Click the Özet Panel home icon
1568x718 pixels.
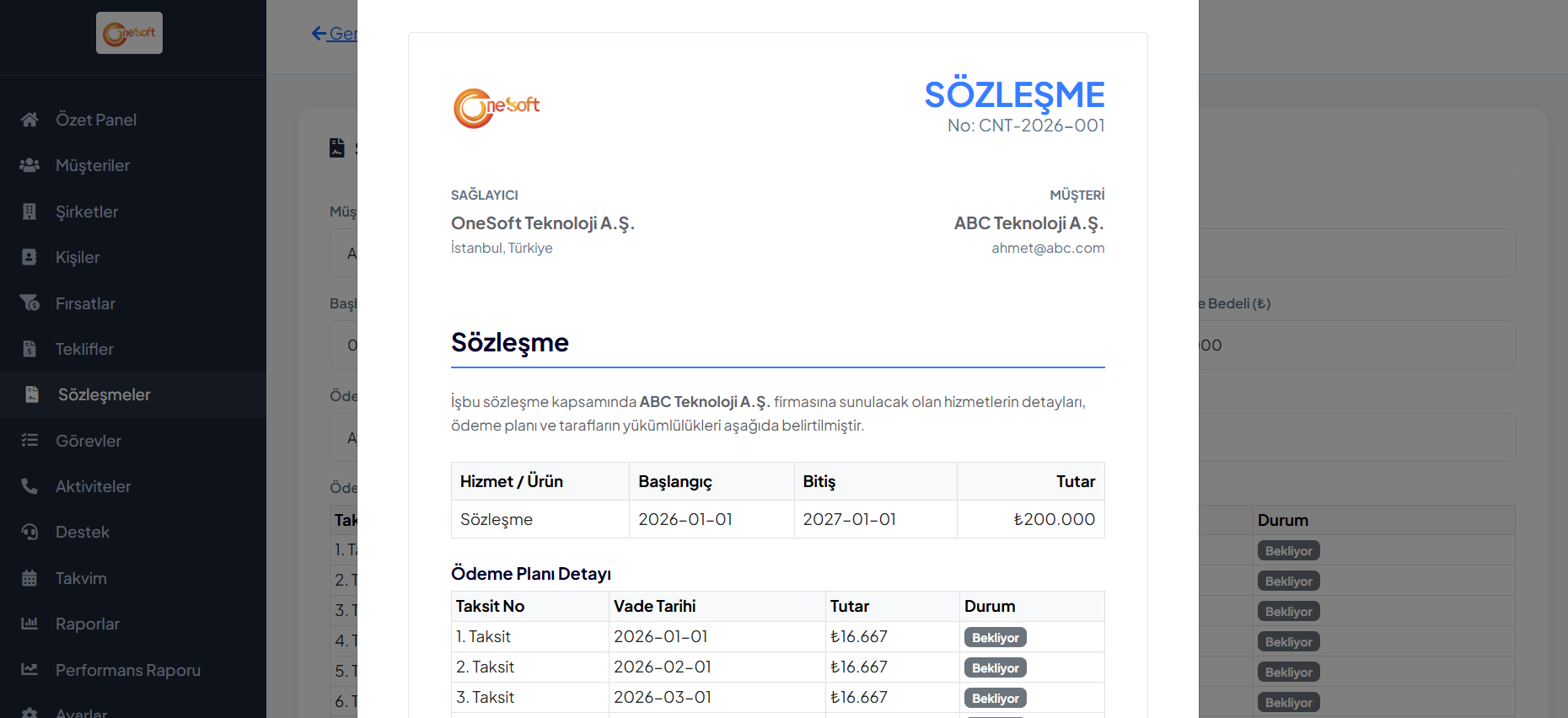[x=30, y=120]
